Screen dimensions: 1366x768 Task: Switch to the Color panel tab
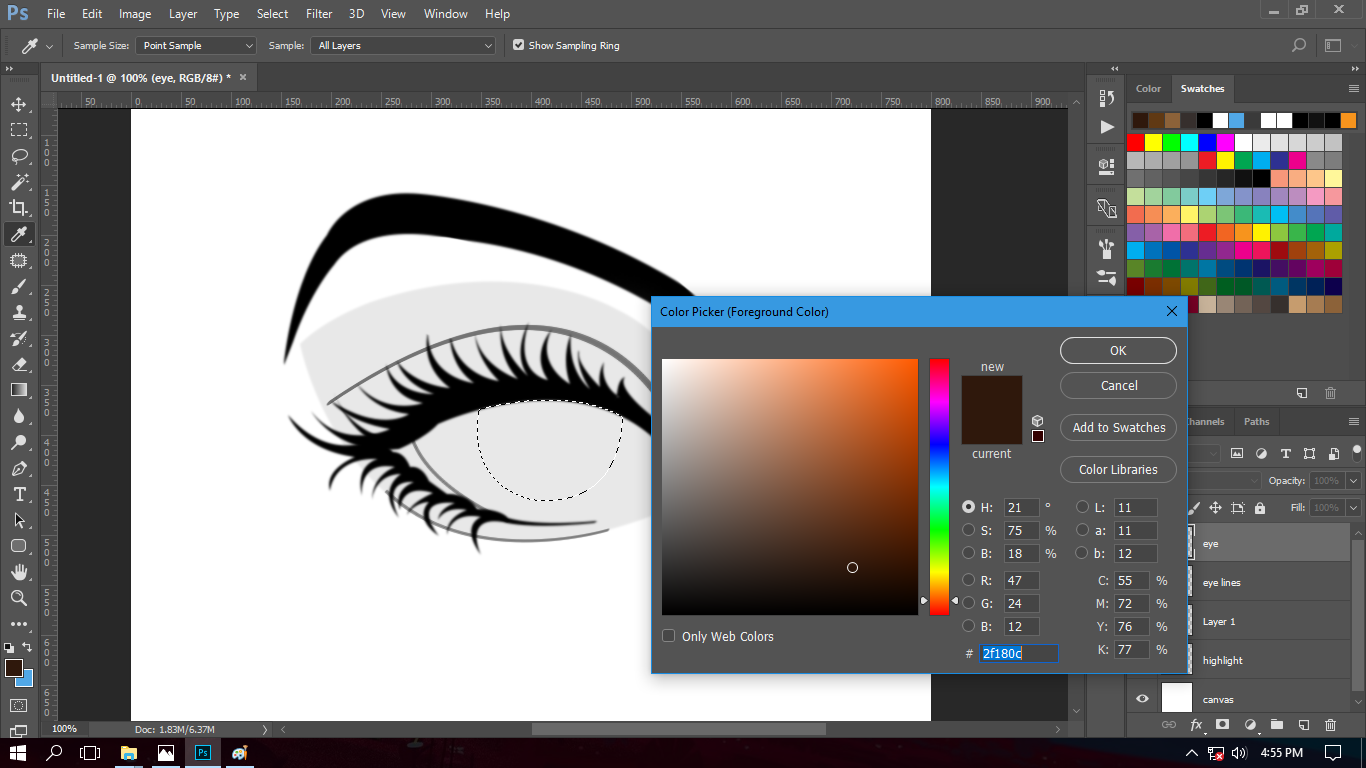point(1148,88)
